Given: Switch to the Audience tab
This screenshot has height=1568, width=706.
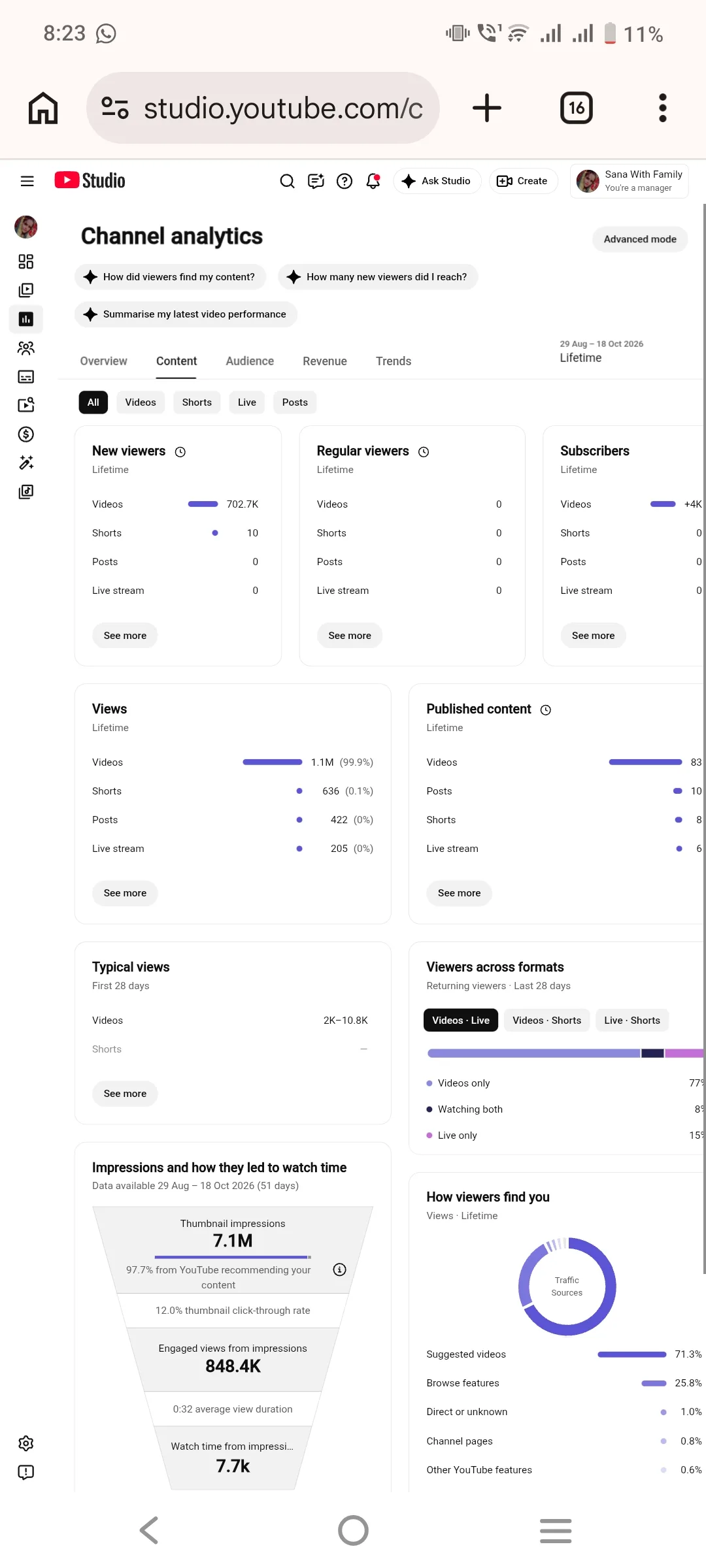Looking at the screenshot, I should (250, 361).
